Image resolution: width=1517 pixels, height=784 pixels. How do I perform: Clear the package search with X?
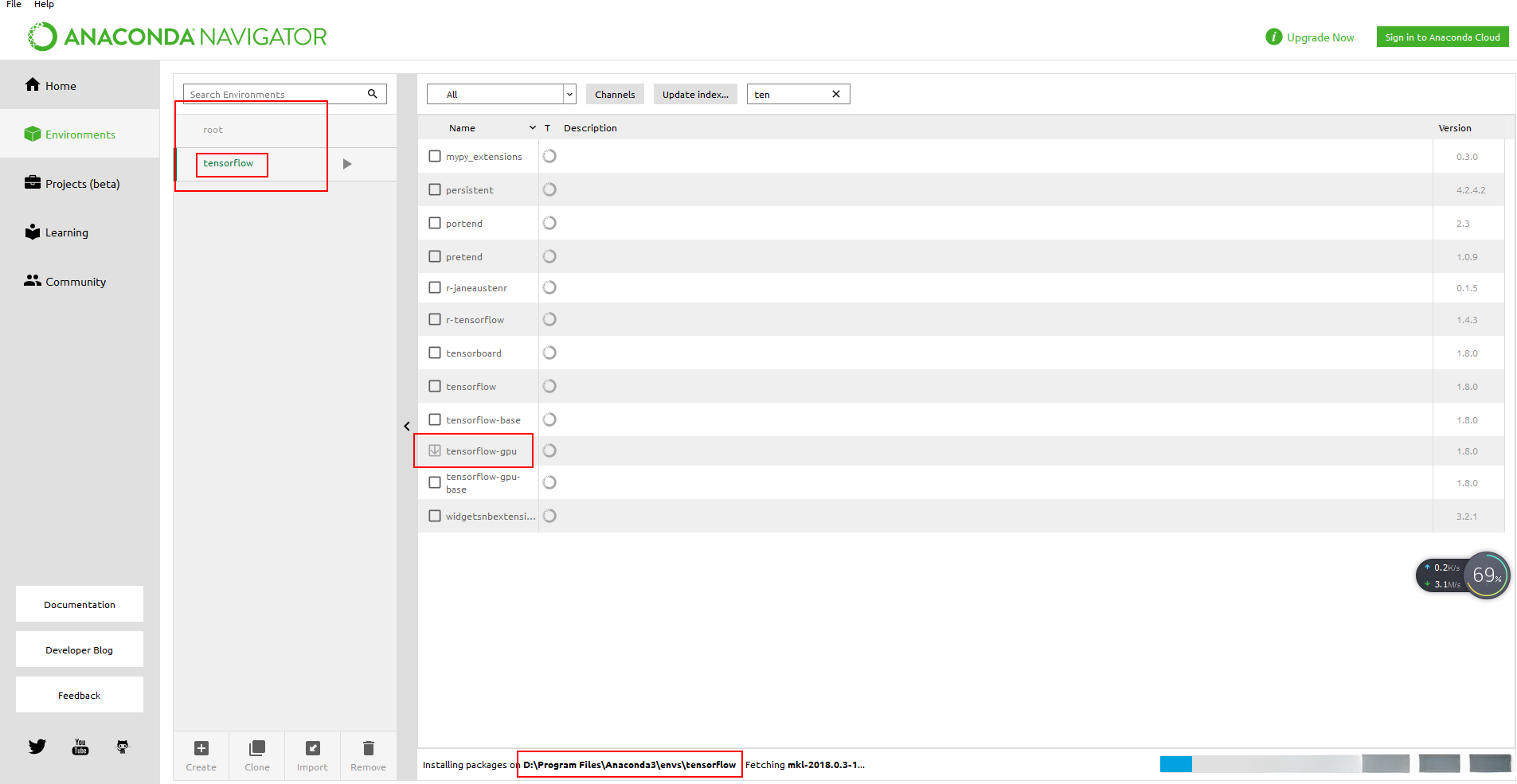(x=836, y=94)
